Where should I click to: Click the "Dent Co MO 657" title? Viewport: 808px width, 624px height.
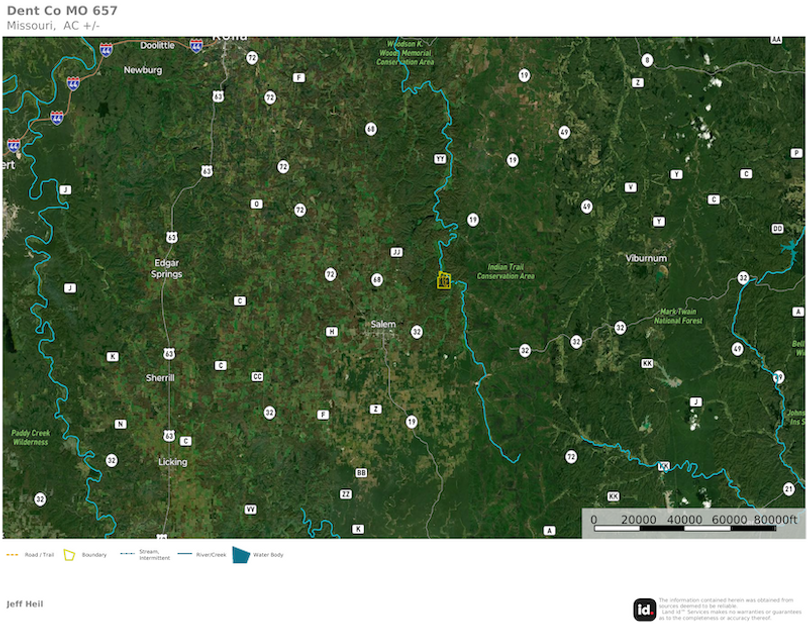(x=62, y=11)
